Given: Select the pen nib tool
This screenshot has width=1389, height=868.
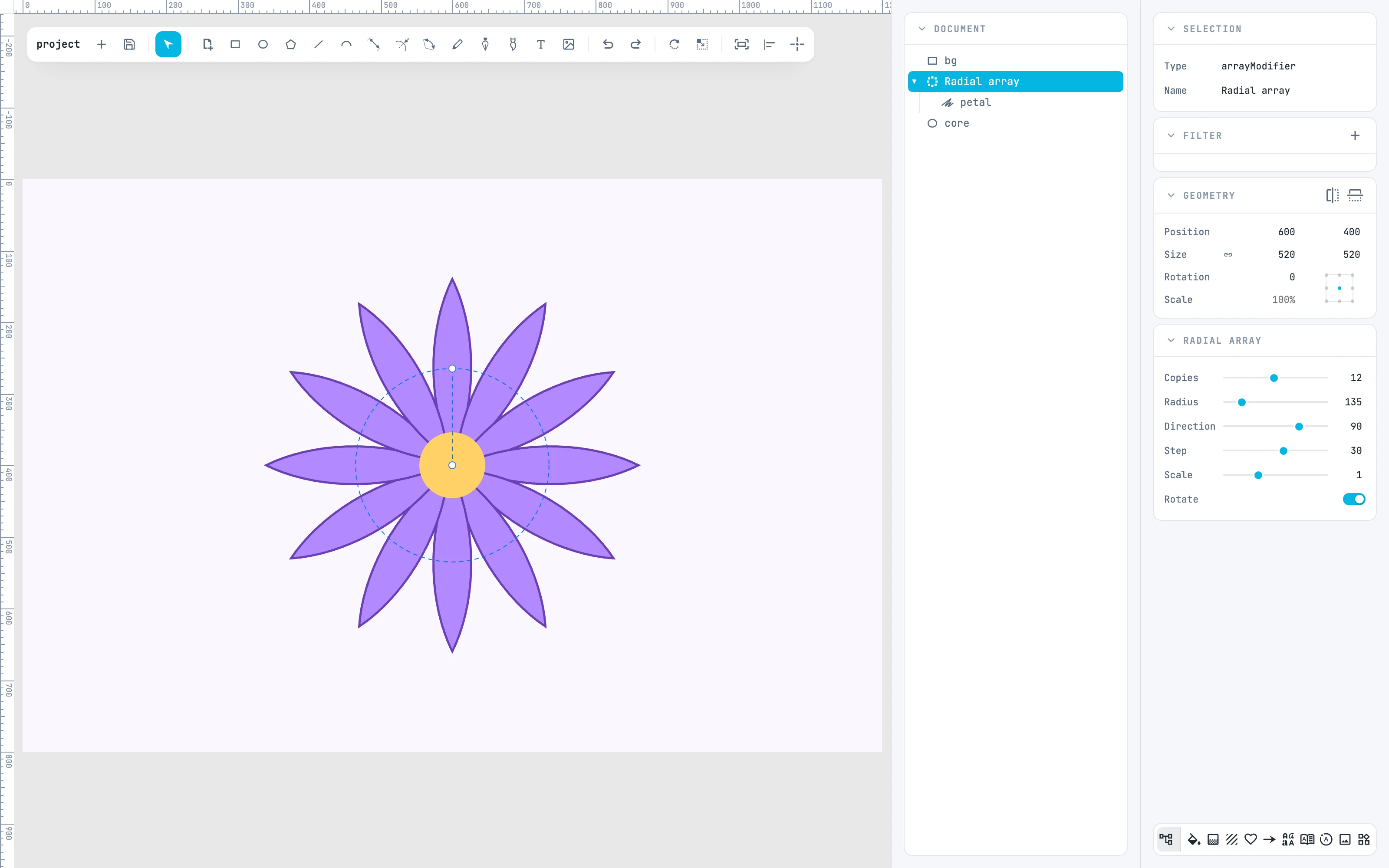Looking at the screenshot, I should [x=485, y=44].
